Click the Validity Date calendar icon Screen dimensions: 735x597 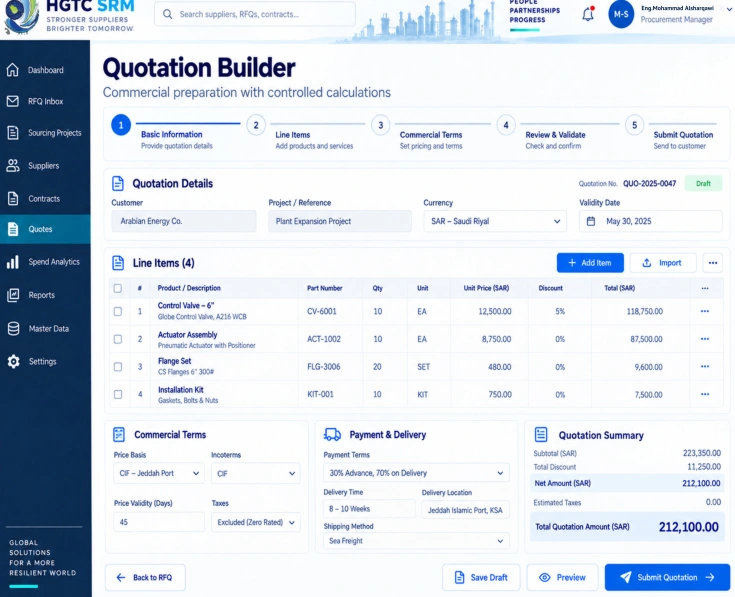click(591, 221)
